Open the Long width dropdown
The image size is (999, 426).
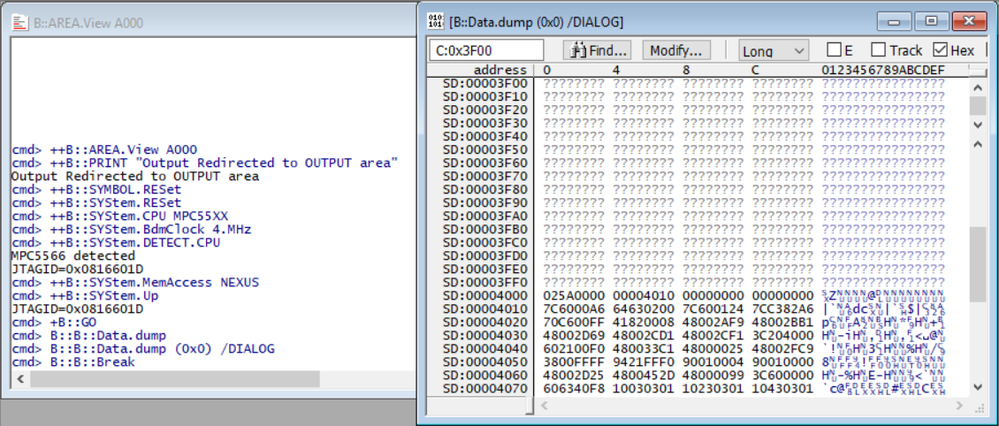pyautogui.click(x=773, y=51)
